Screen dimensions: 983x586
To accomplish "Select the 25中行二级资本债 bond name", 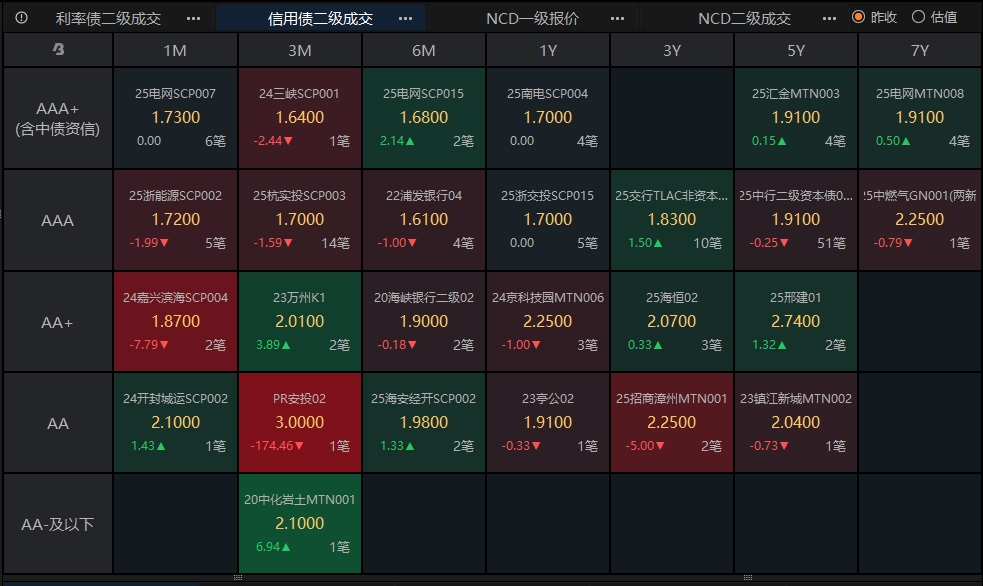I will [x=796, y=196].
